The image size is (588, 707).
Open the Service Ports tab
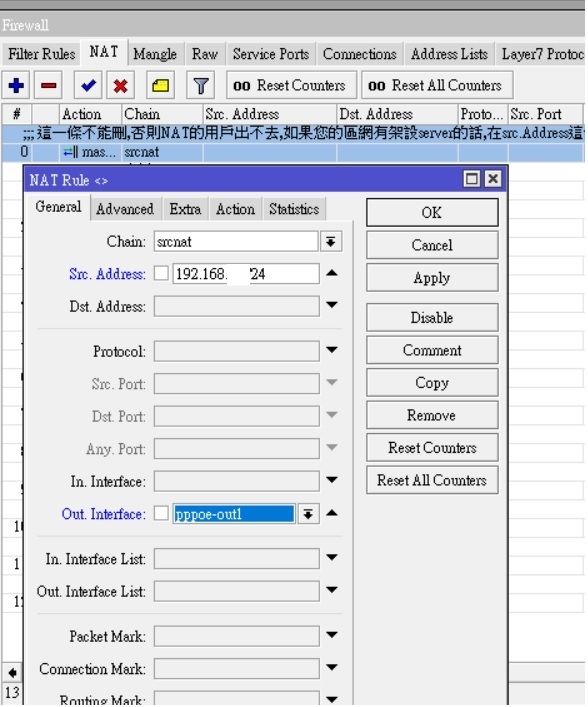click(271, 54)
